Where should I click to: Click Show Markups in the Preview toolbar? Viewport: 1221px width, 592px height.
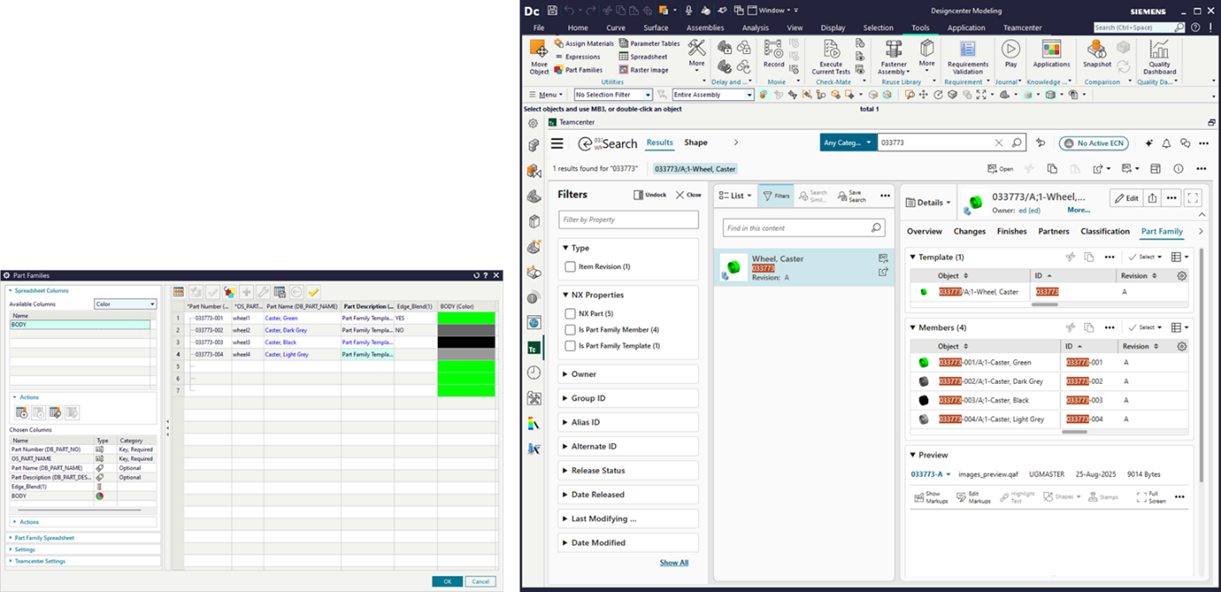(928, 497)
